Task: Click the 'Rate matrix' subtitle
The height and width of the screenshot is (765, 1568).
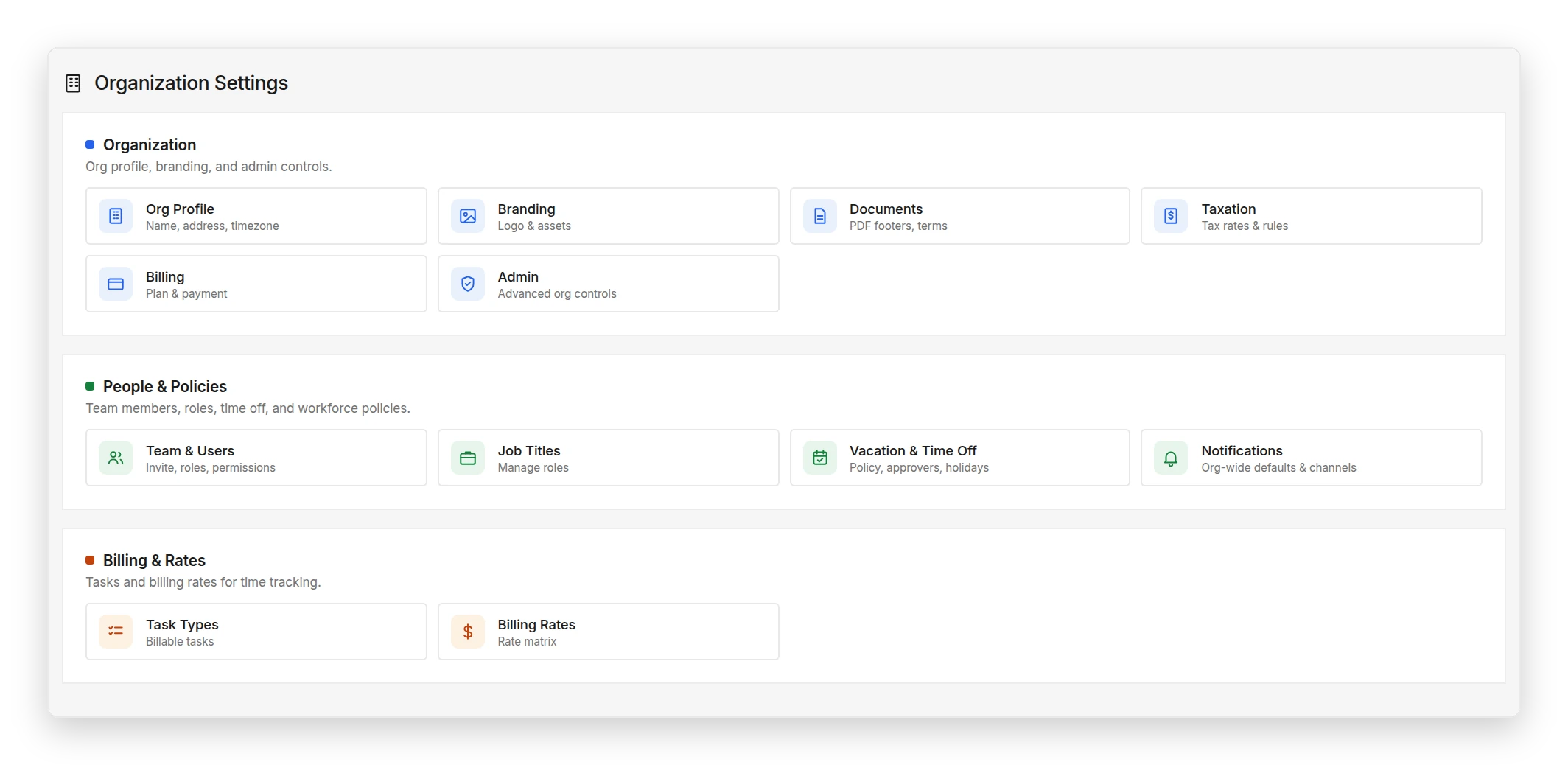Action: click(x=527, y=642)
